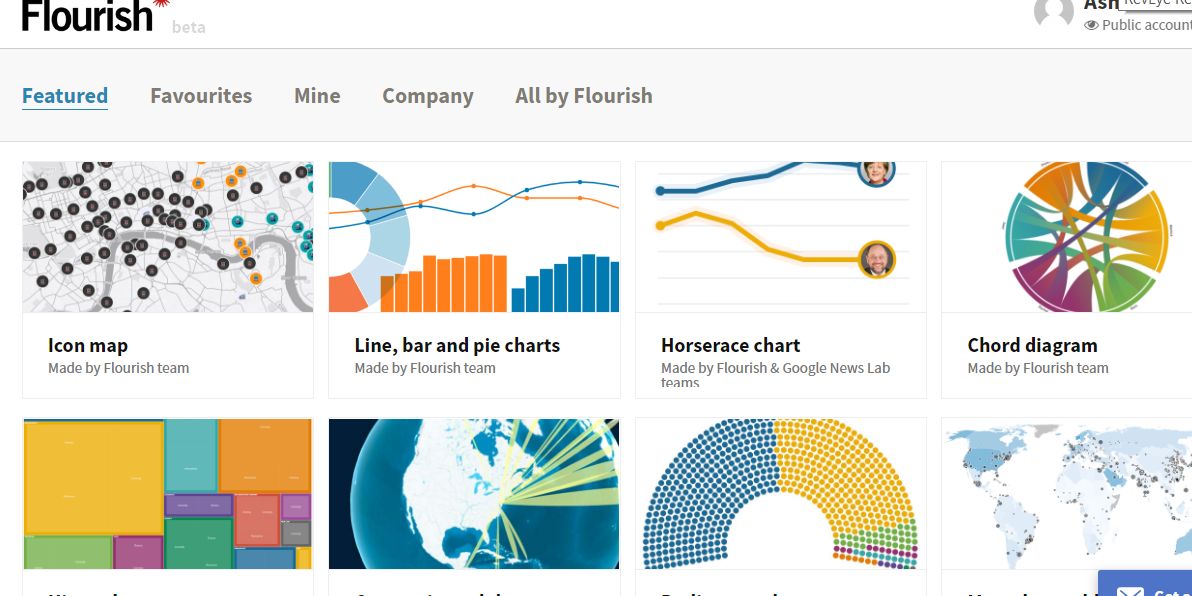Click the eye icon beside Public account

tap(1091, 25)
